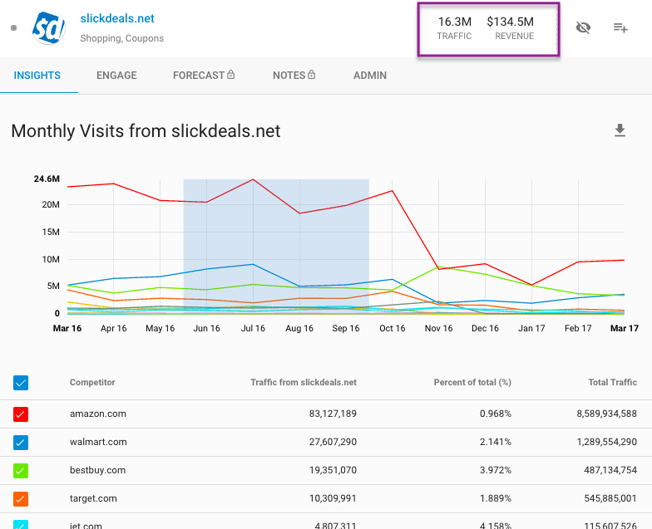
Task: Click the 545,885,001 total traffic value
Action: point(610,498)
